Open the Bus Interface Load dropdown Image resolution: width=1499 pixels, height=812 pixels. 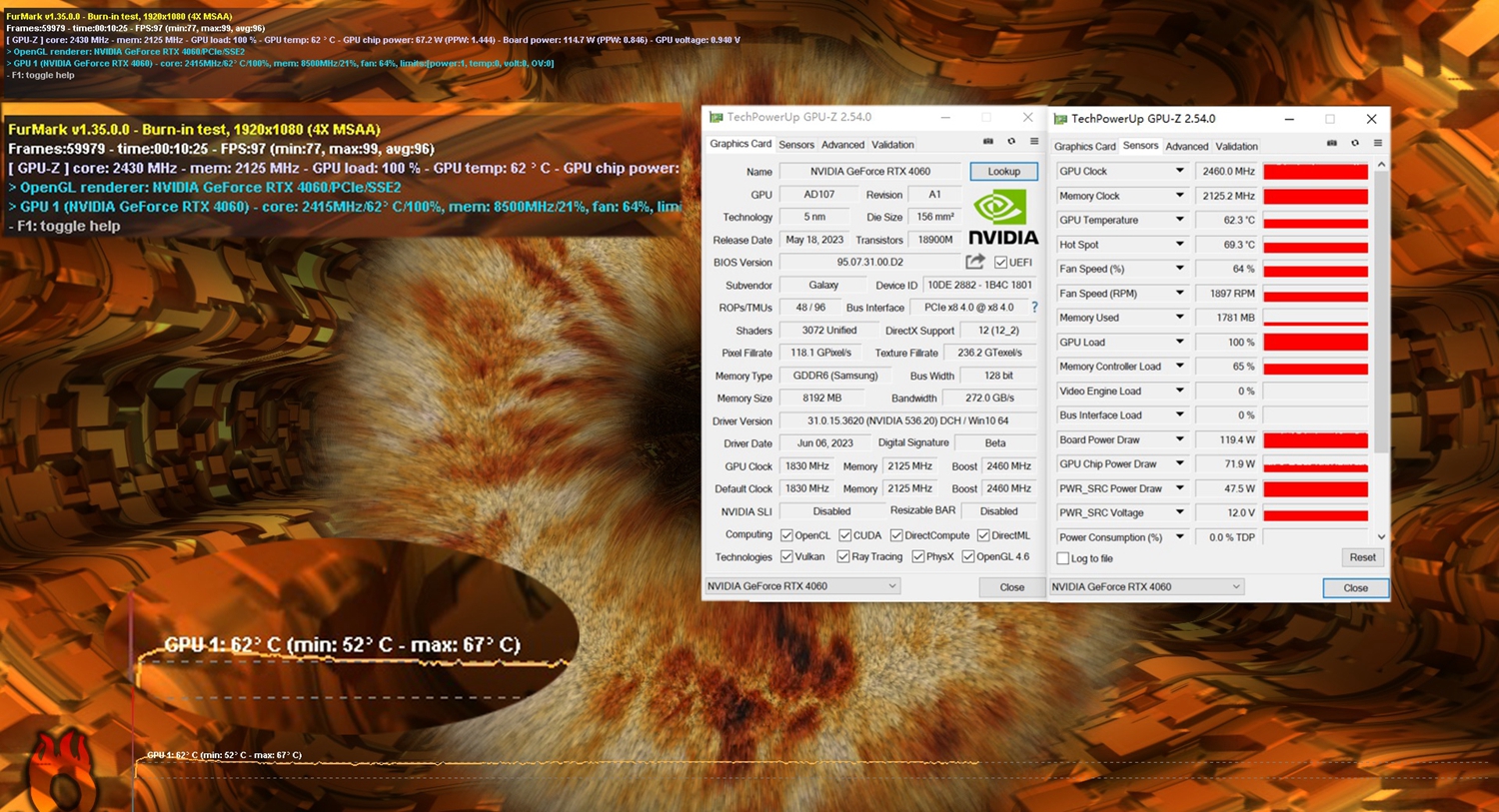point(1179,415)
